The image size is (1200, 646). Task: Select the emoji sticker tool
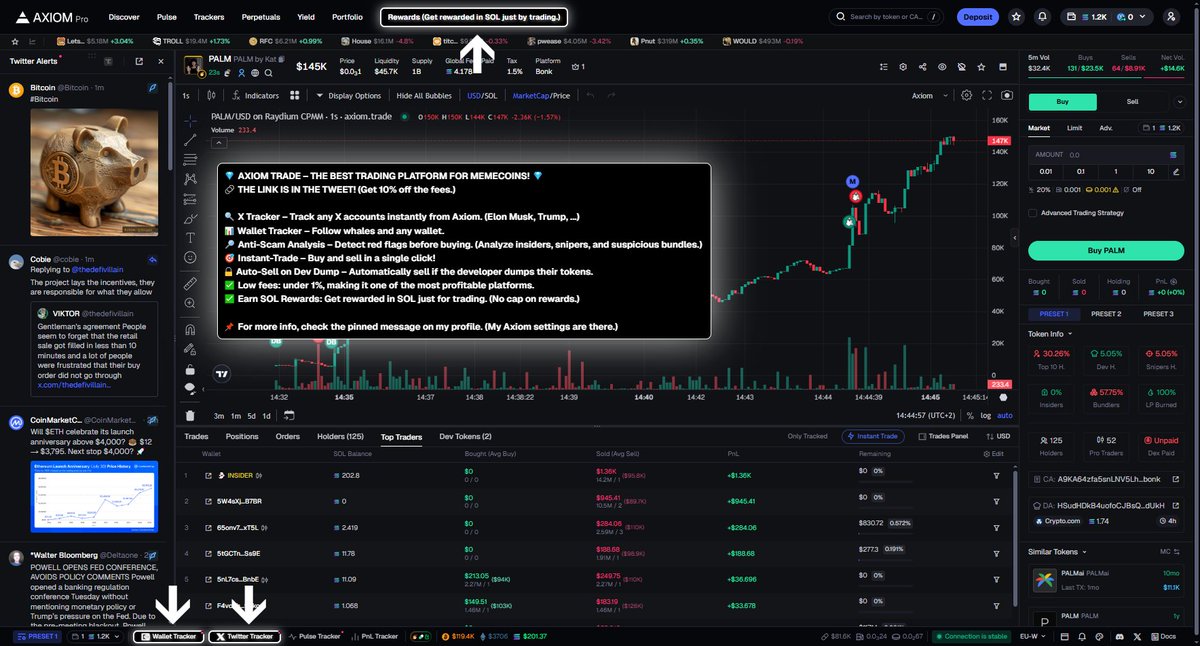pos(190,257)
